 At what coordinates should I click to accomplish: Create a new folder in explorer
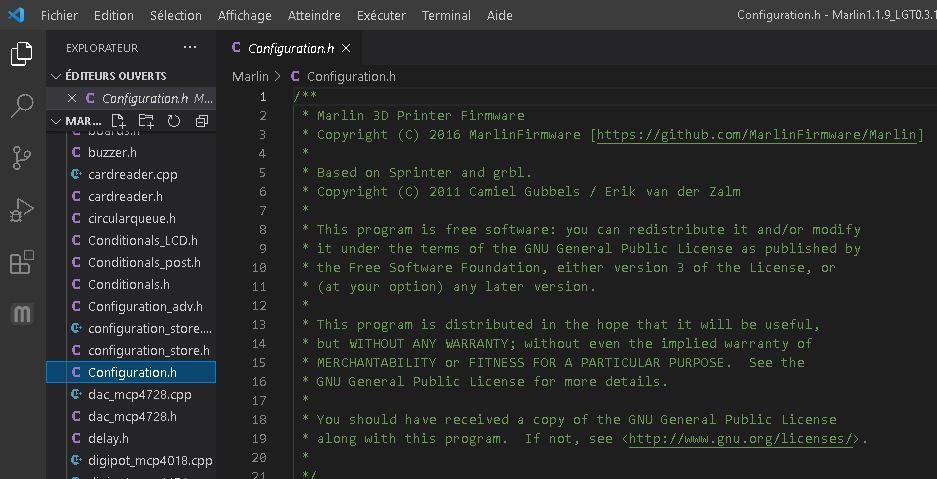[x=146, y=121]
